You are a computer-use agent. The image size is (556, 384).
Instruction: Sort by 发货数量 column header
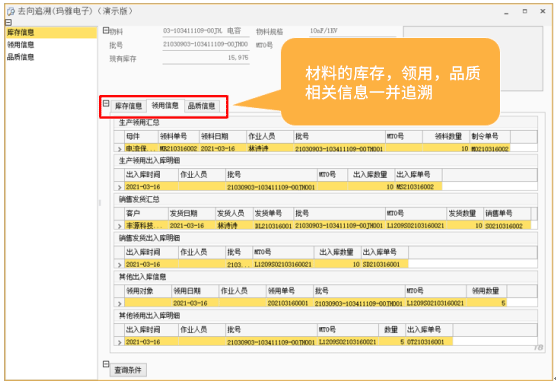[465, 213]
